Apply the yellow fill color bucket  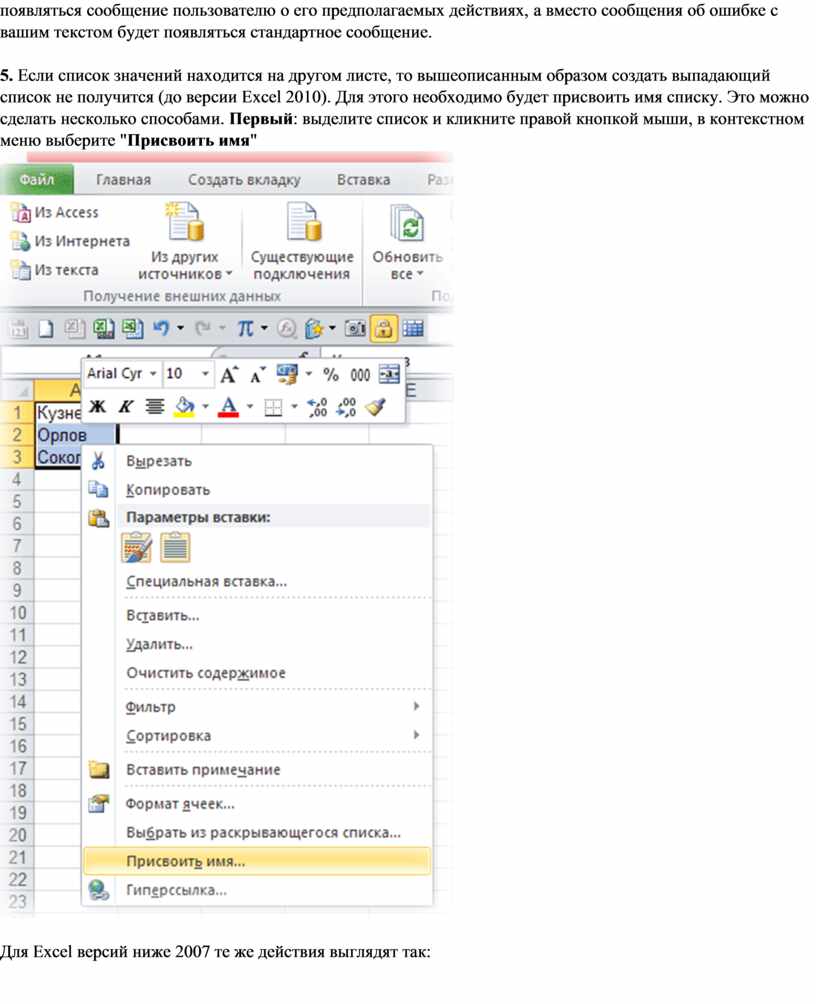click(x=184, y=407)
